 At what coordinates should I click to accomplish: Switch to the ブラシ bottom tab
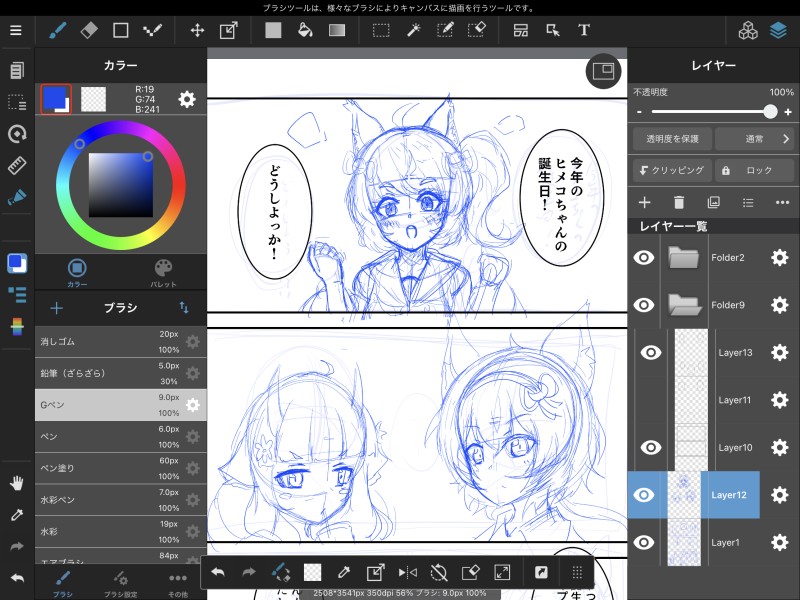[63, 584]
